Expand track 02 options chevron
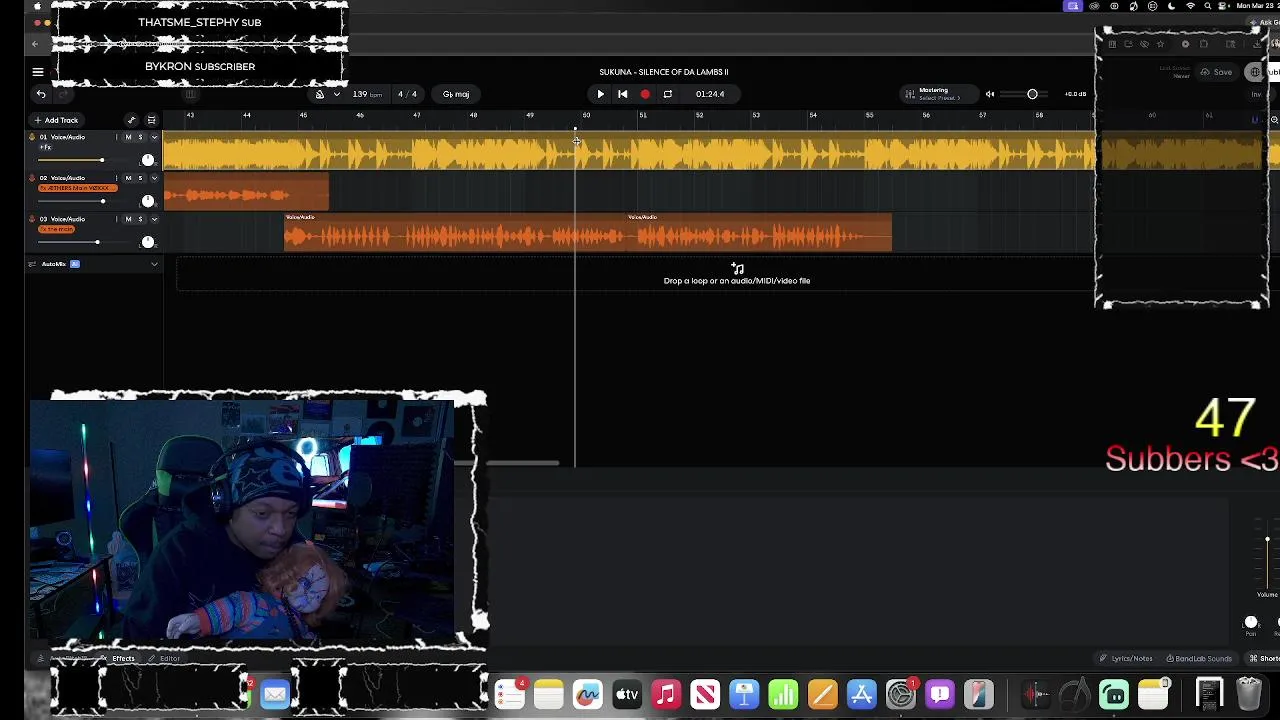1280x720 pixels. point(154,178)
